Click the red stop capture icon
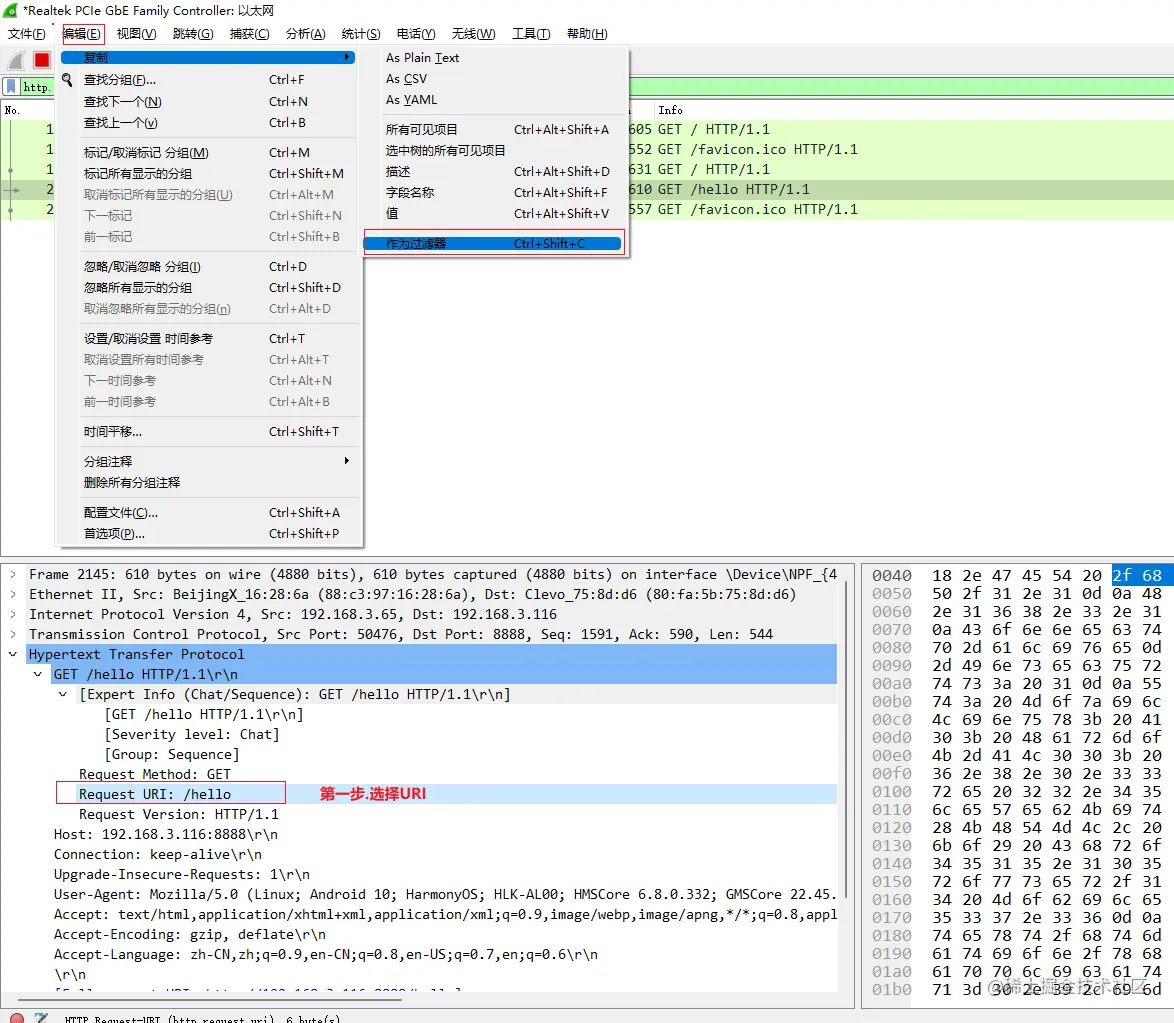This screenshot has width=1174, height=1023. (x=42, y=60)
